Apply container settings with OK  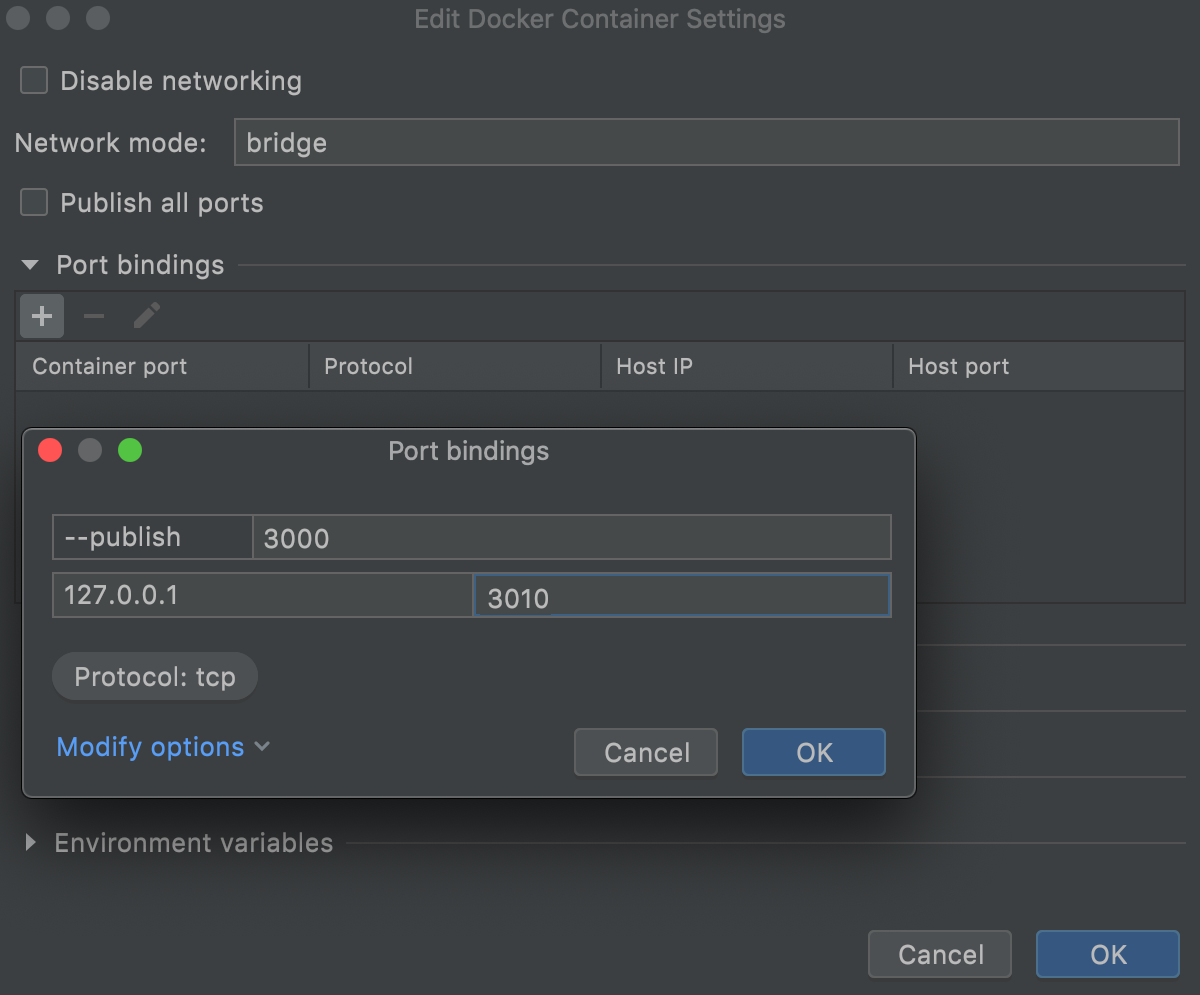pyautogui.click(x=1107, y=954)
